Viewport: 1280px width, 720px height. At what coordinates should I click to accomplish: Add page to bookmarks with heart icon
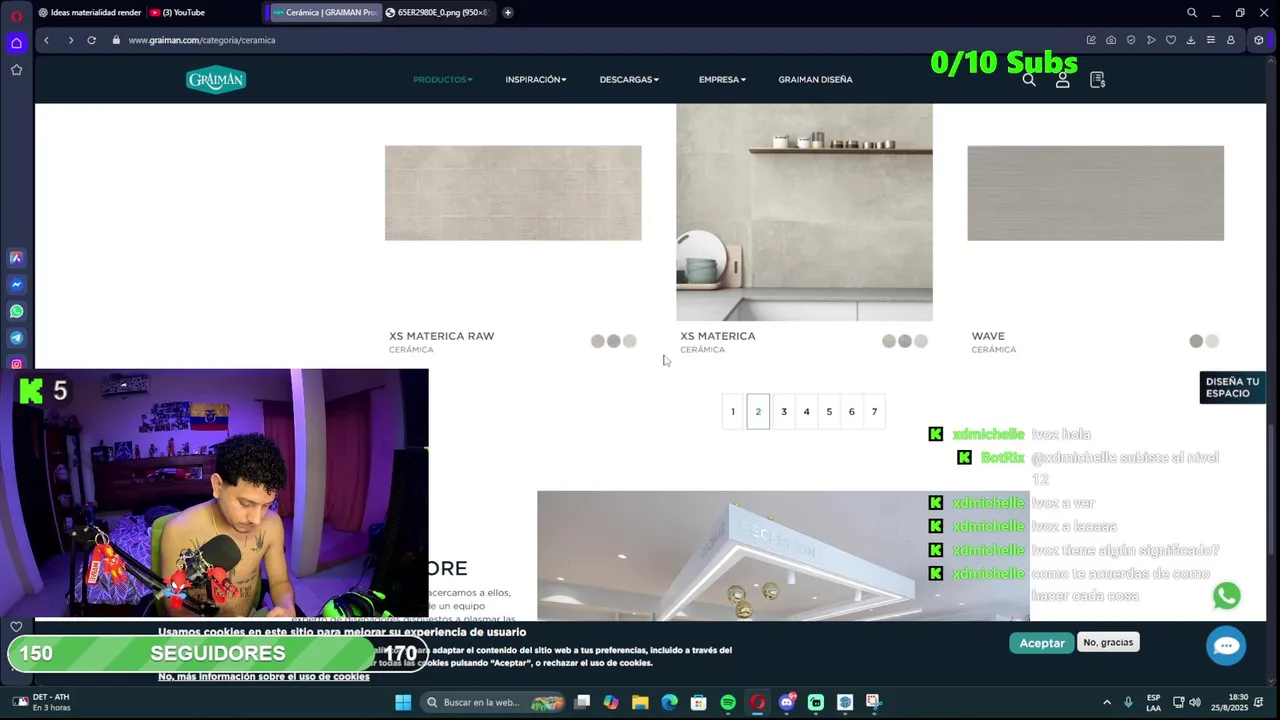click(x=1171, y=40)
